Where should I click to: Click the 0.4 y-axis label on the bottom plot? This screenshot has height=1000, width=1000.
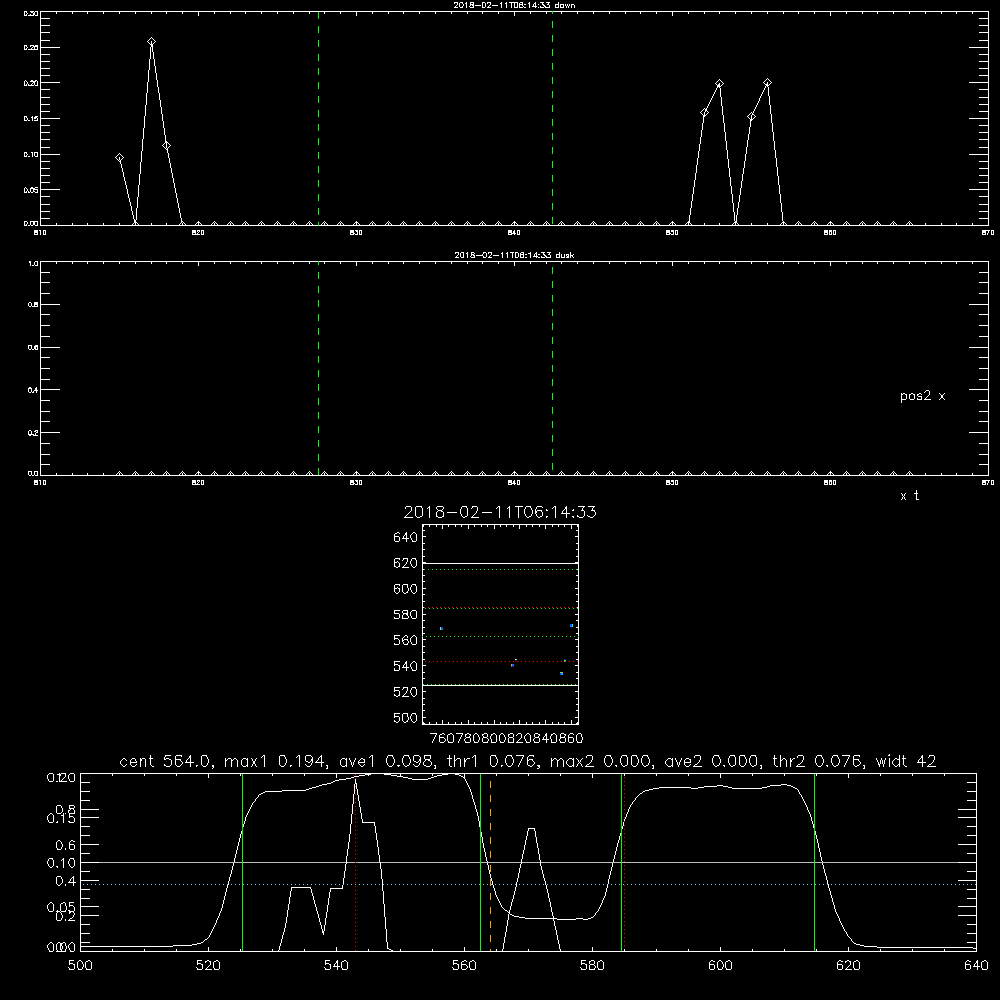[66, 881]
